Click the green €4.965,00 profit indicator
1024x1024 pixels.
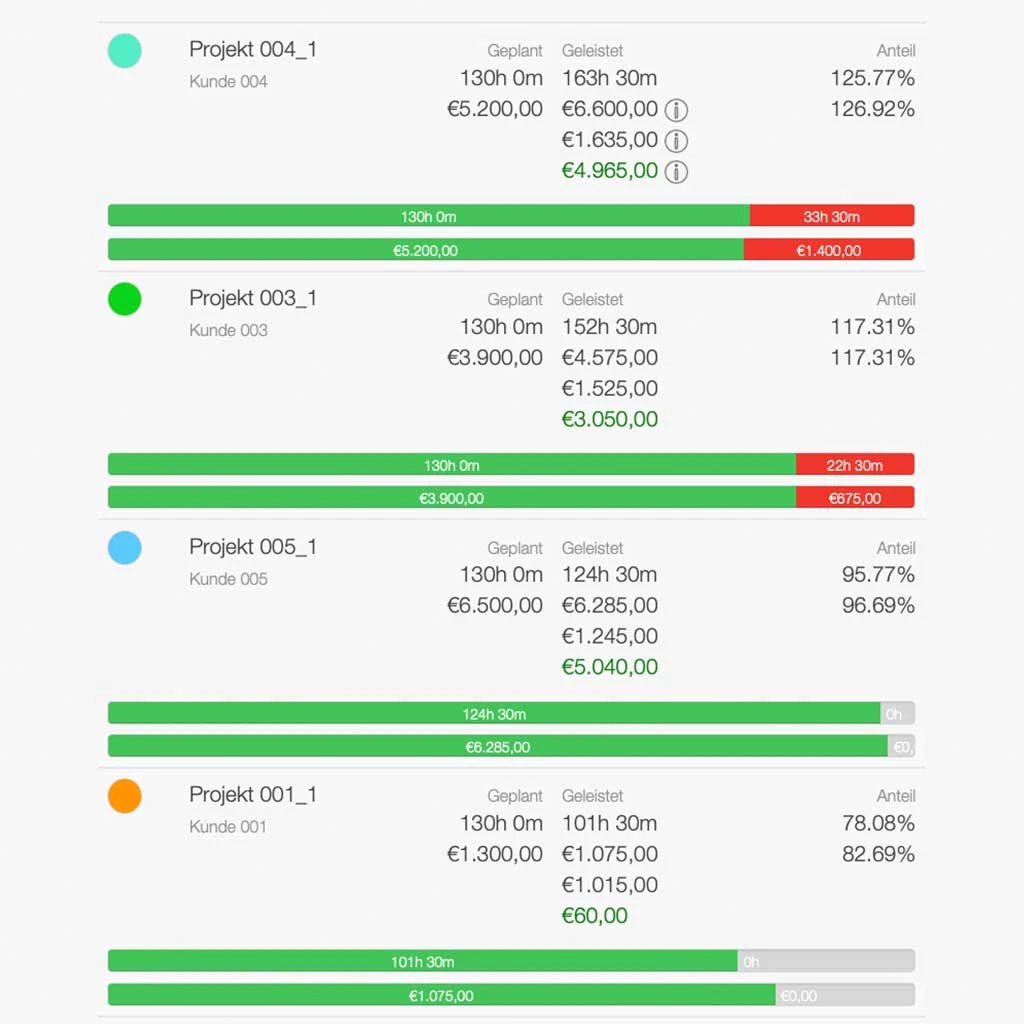pos(608,171)
